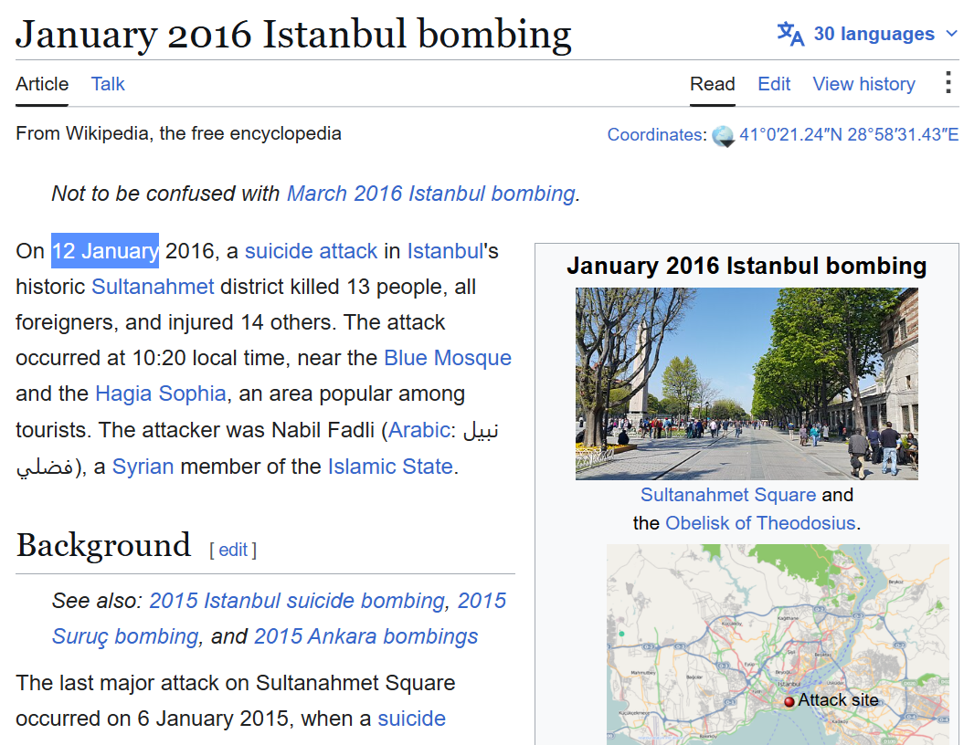Open the March 2016 Istanbul bombing link
The width and height of the screenshot is (974, 745).
430,194
